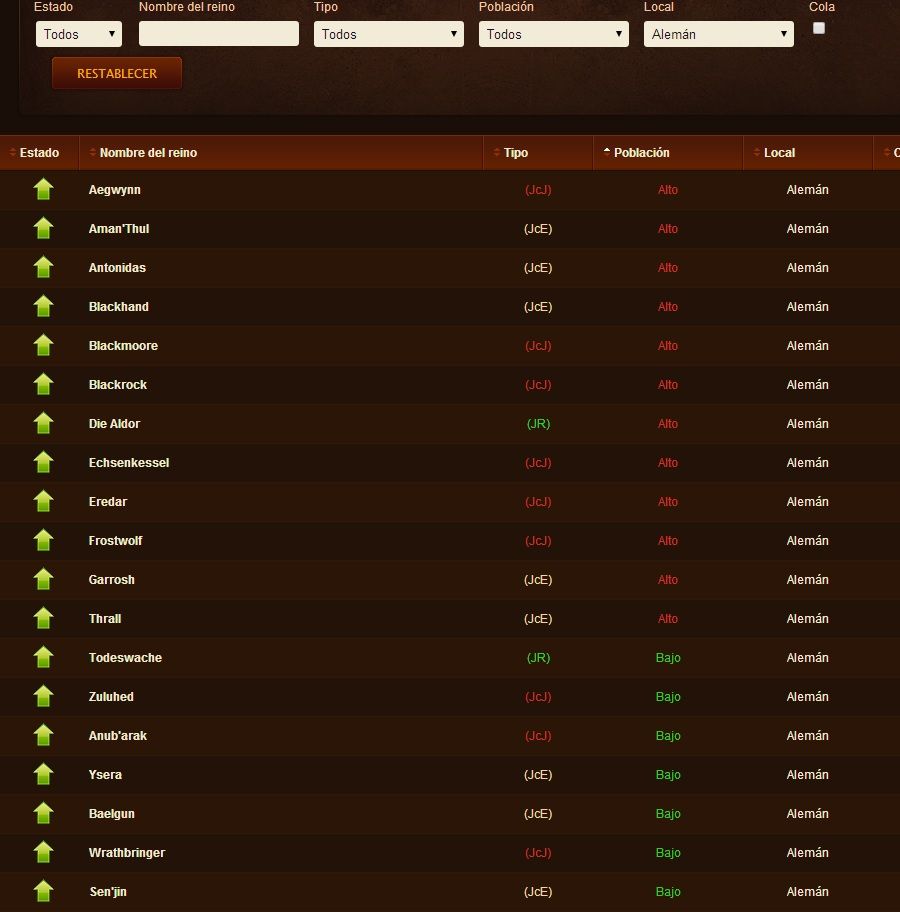This screenshot has height=912, width=900.
Task: Click the green status arrow for Thrall
Action: click(44, 618)
